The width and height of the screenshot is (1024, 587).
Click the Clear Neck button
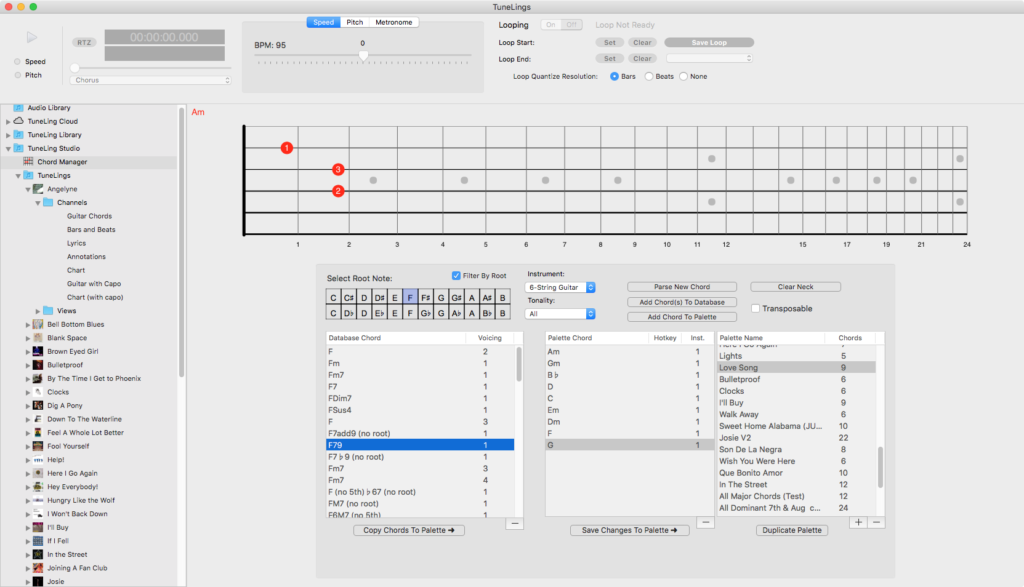(795, 287)
